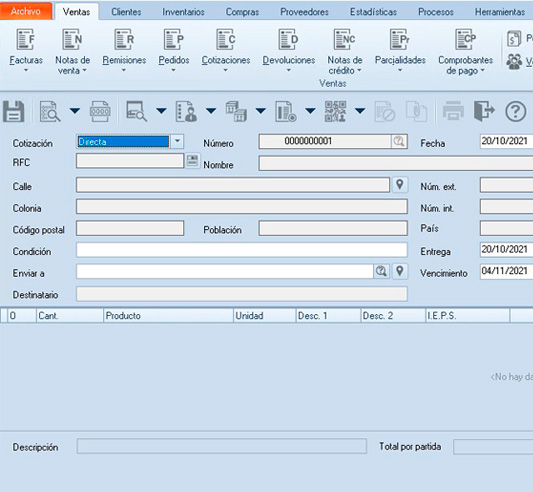The width and height of the screenshot is (533, 492).
Task: Click the search icon in Enviar a field
Action: click(x=381, y=271)
